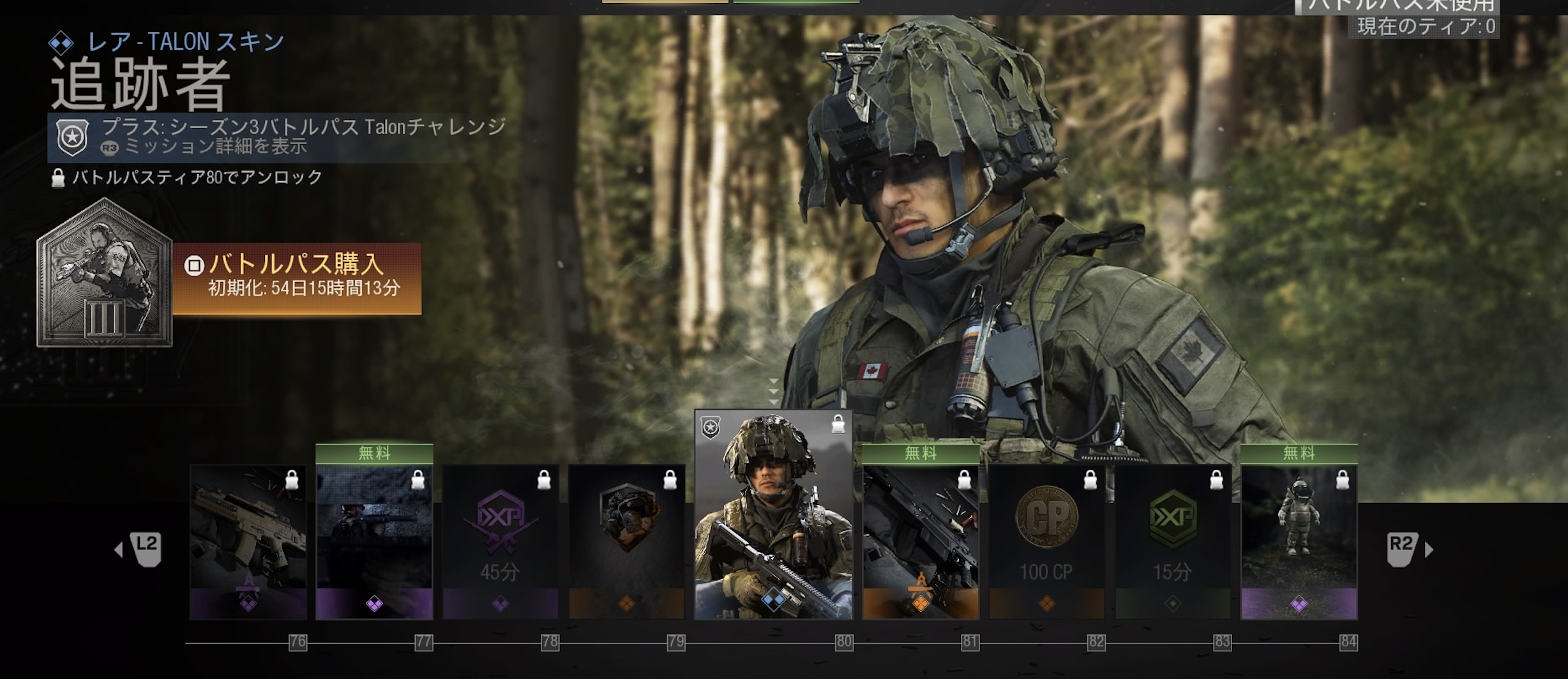Jump to tier 77 marker on timeline
The width and height of the screenshot is (1568, 679).
point(424,642)
